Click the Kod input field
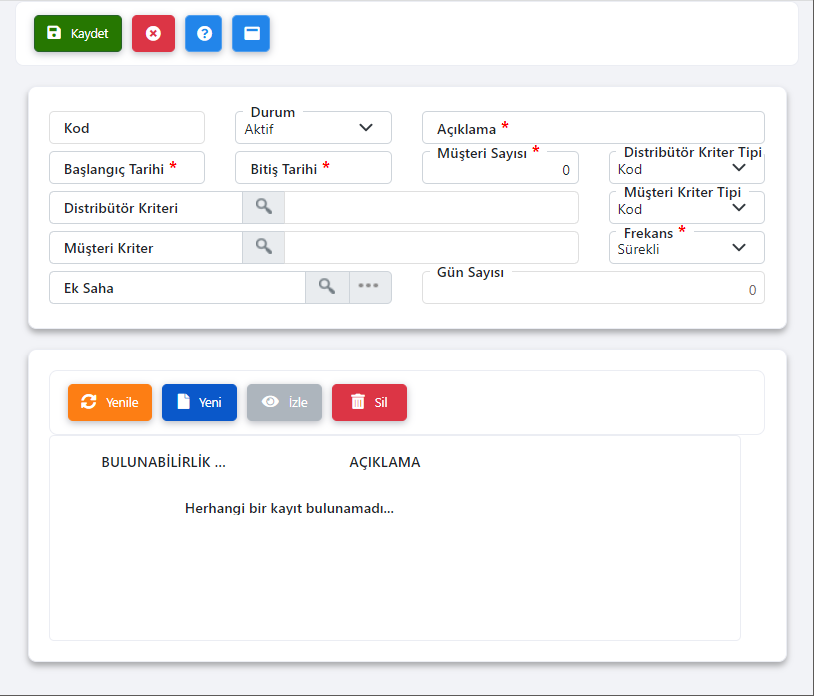This screenshot has height=696, width=814. click(x=127, y=128)
